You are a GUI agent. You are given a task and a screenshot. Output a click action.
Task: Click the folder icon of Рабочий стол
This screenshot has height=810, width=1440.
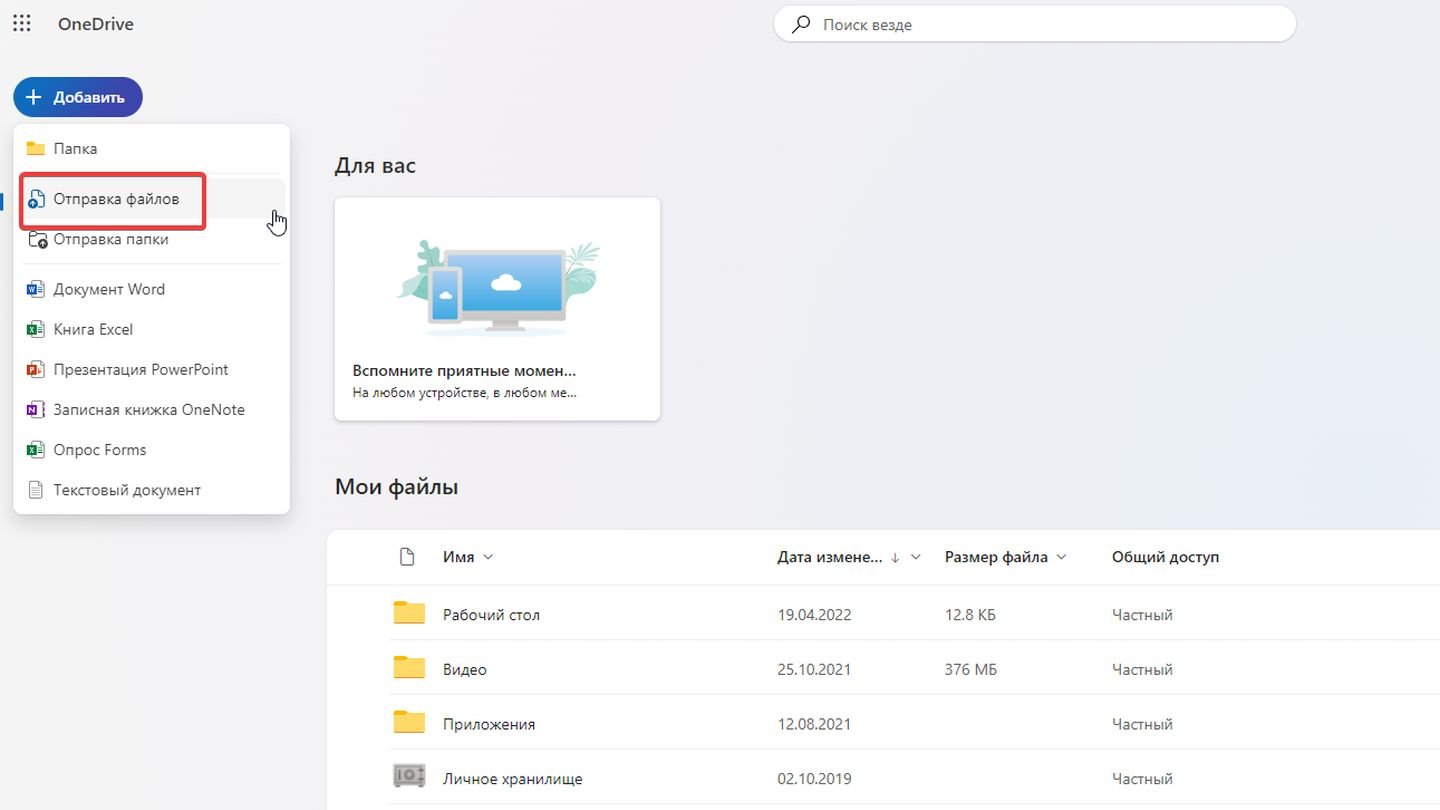coord(409,613)
